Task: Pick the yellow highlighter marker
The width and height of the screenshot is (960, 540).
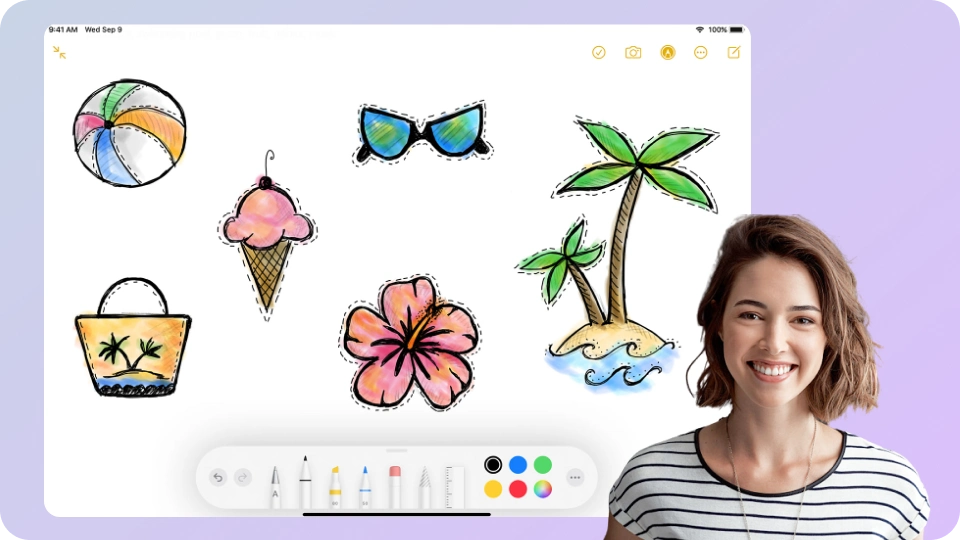Action: point(335,487)
